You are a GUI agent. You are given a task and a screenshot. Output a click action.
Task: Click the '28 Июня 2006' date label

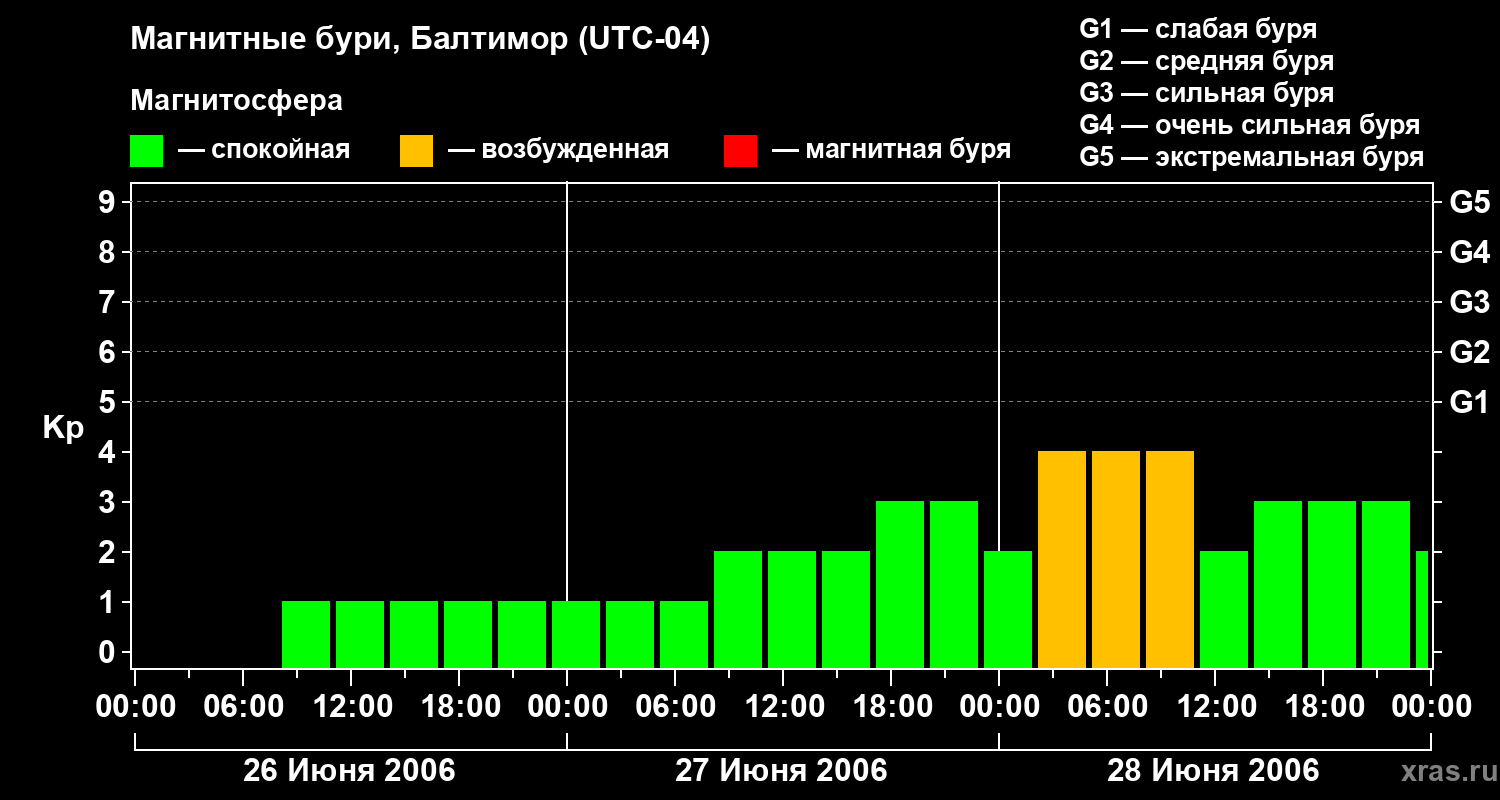tap(1213, 771)
